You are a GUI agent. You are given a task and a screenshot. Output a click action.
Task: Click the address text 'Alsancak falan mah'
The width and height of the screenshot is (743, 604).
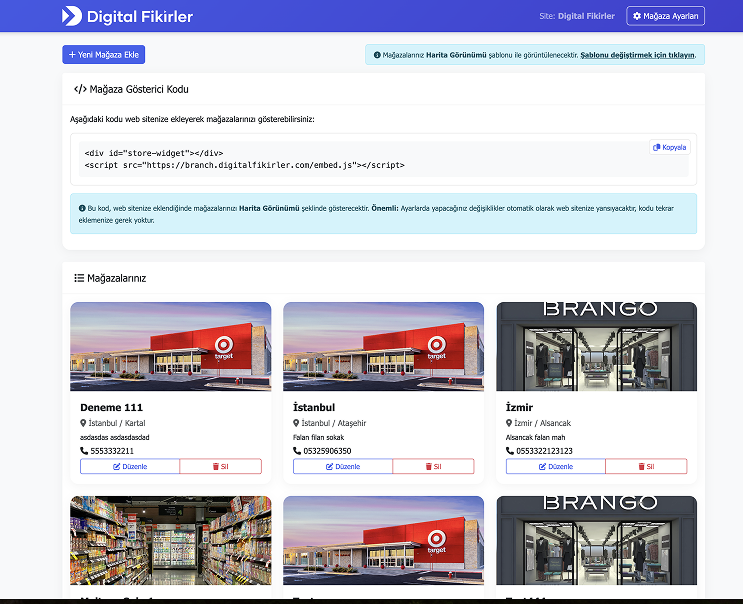click(x=535, y=437)
